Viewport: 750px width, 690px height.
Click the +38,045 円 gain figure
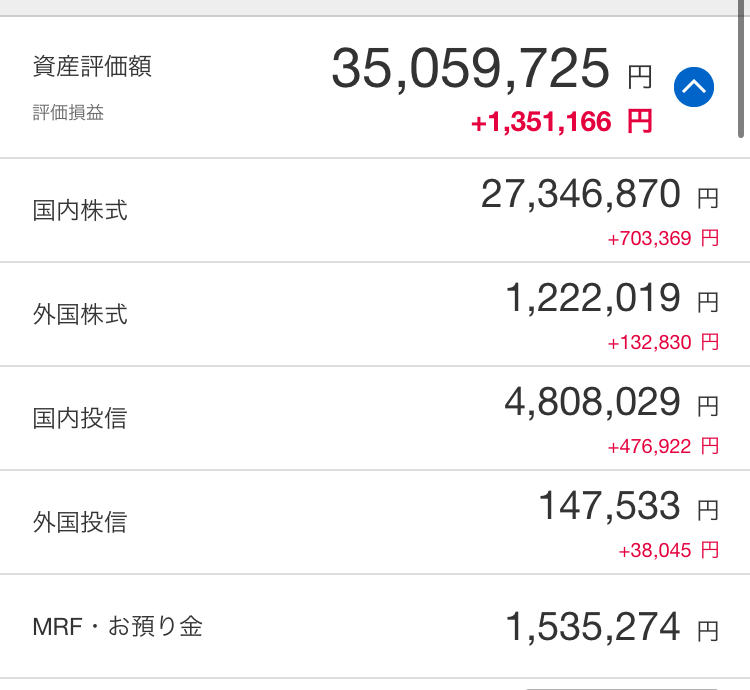click(x=669, y=550)
